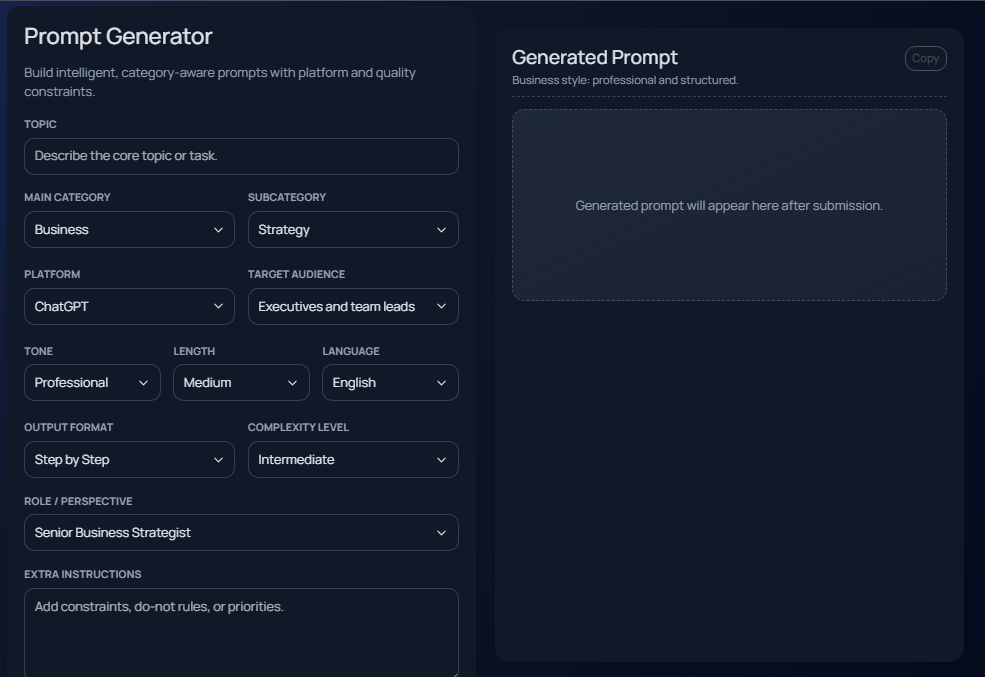Open the Length dropdown showing Medium

click(241, 383)
